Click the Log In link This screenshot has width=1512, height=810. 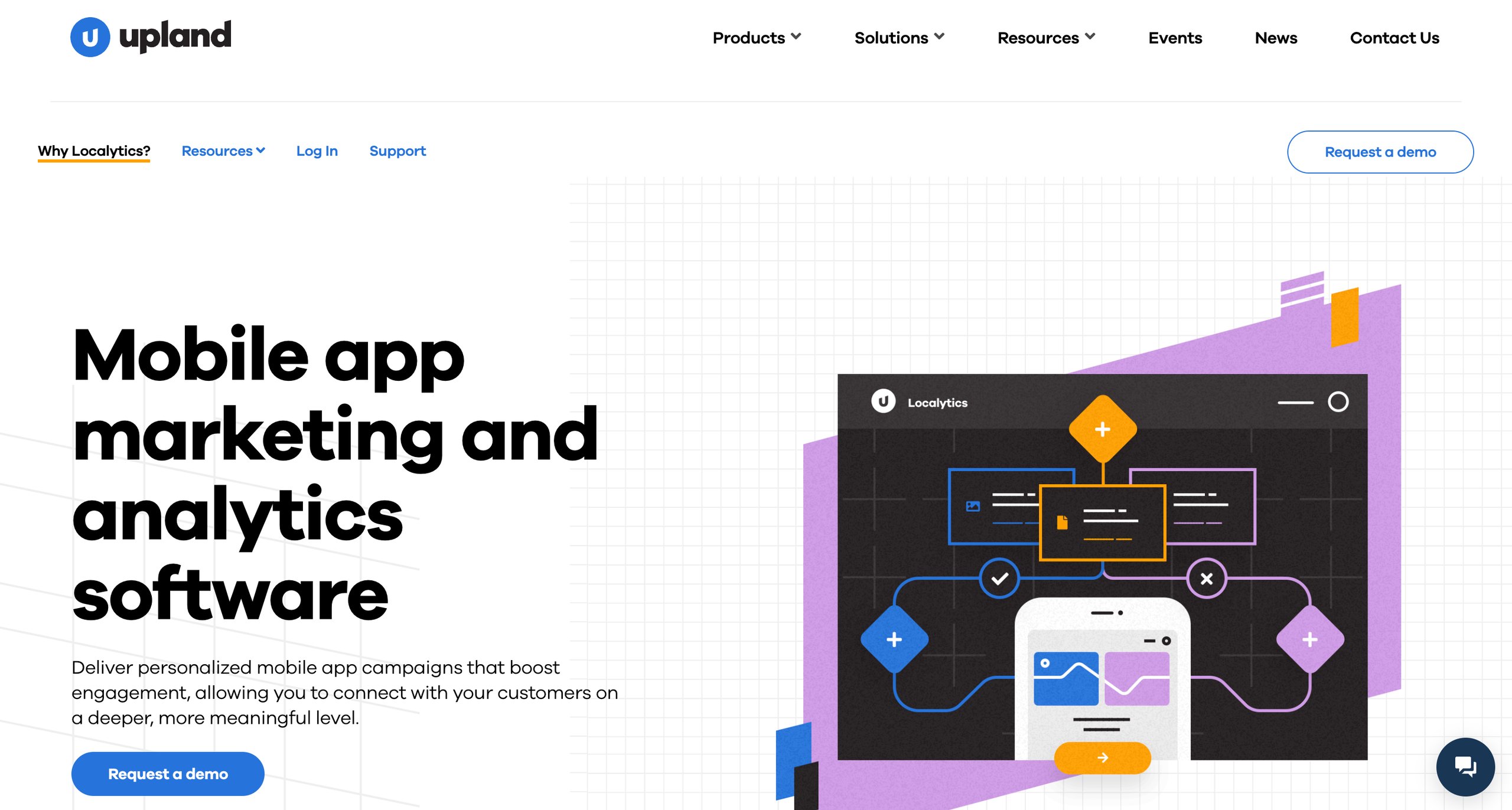[317, 151]
